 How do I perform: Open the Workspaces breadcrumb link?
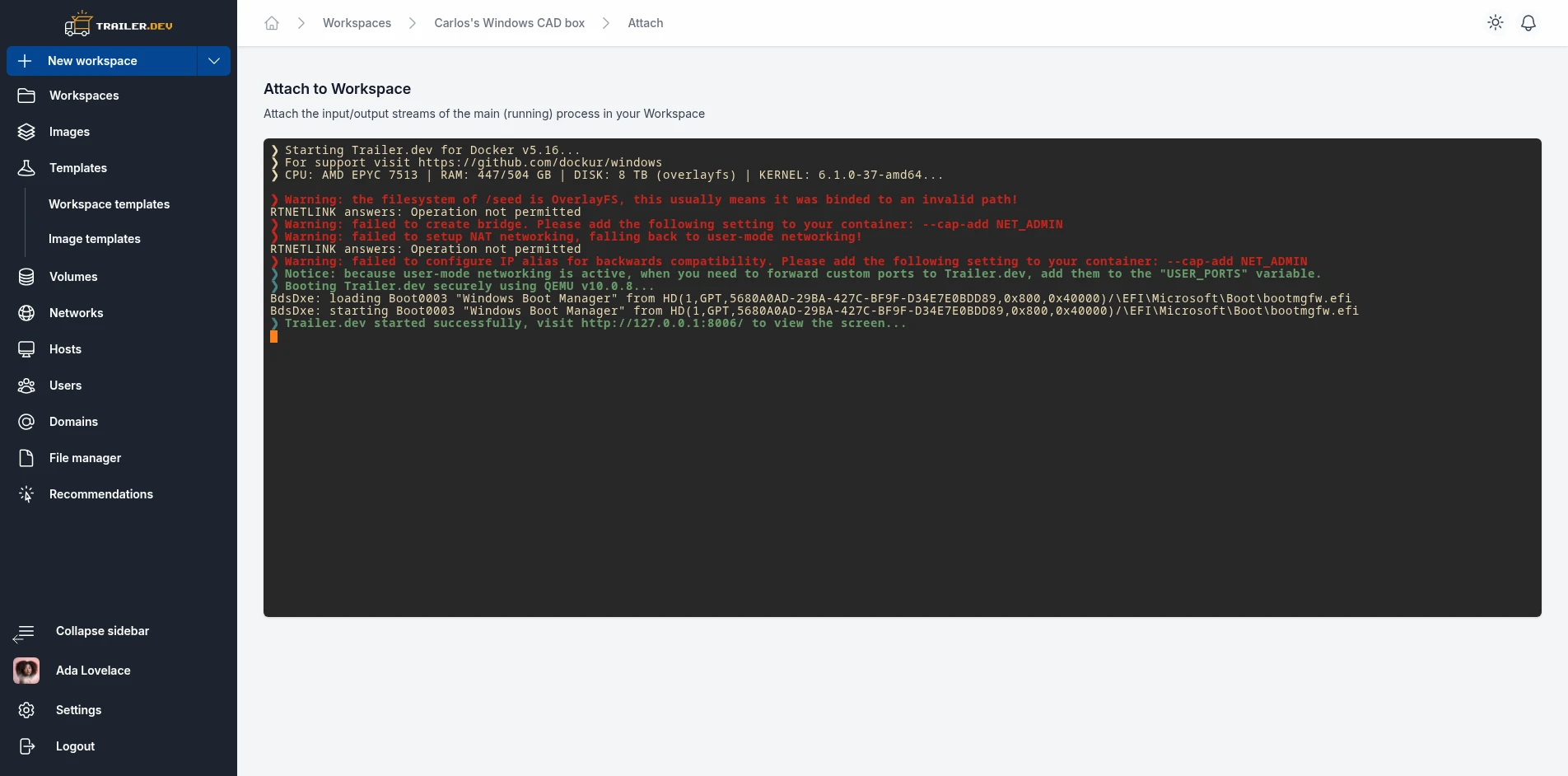pos(357,23)
